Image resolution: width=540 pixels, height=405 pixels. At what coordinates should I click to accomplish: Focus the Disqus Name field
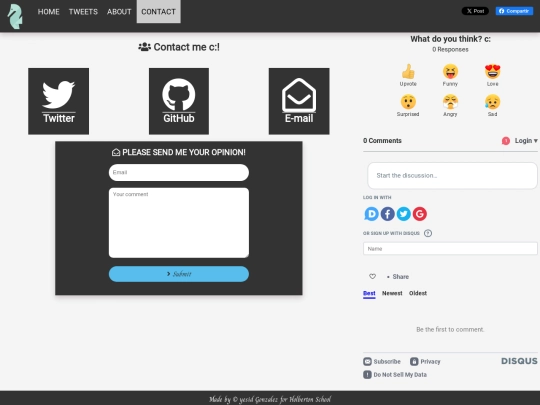pyautogui.click(x=450, y=249)
